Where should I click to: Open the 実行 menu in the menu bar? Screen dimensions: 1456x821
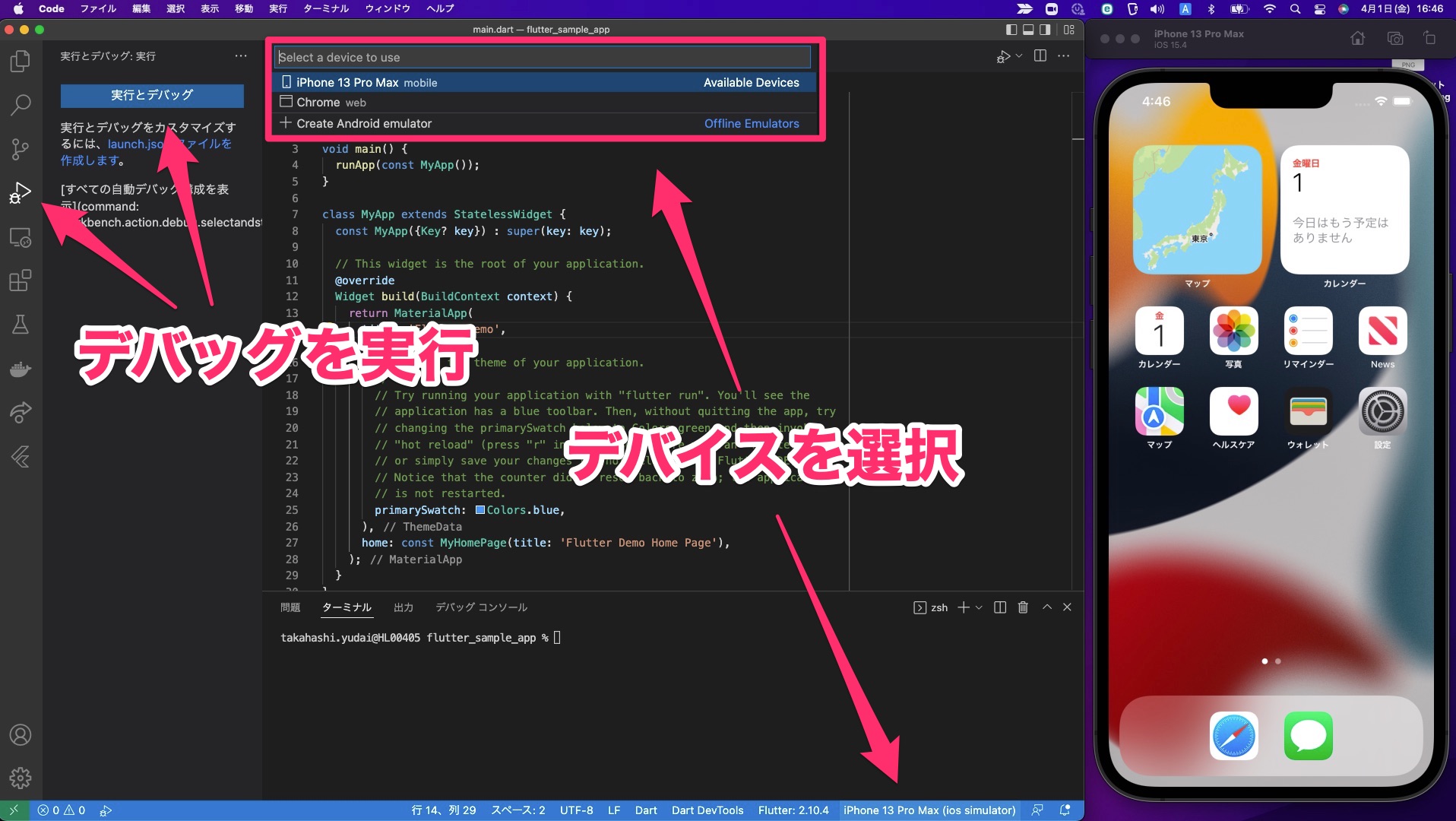click(x=277, y=8)
